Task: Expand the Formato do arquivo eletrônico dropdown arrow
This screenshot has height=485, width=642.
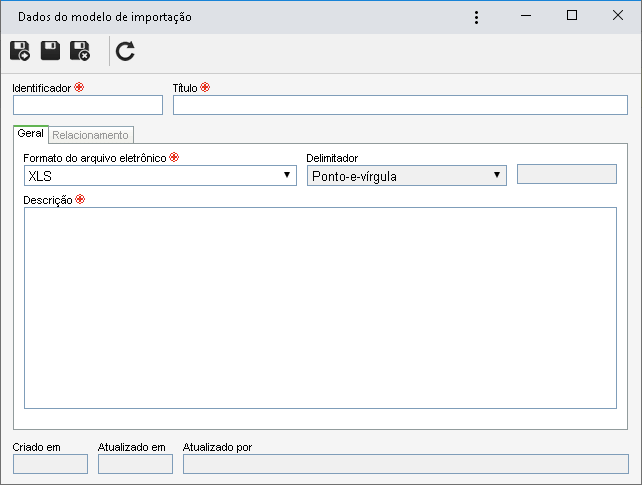Action: 287,175
